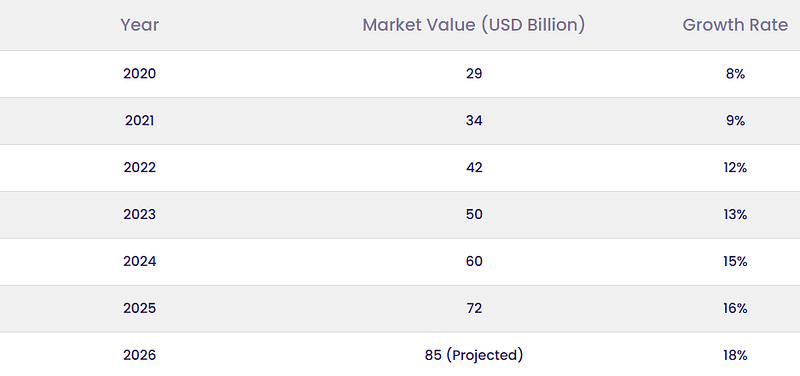Click the 85 (Projected) value cell

(474, 356)
